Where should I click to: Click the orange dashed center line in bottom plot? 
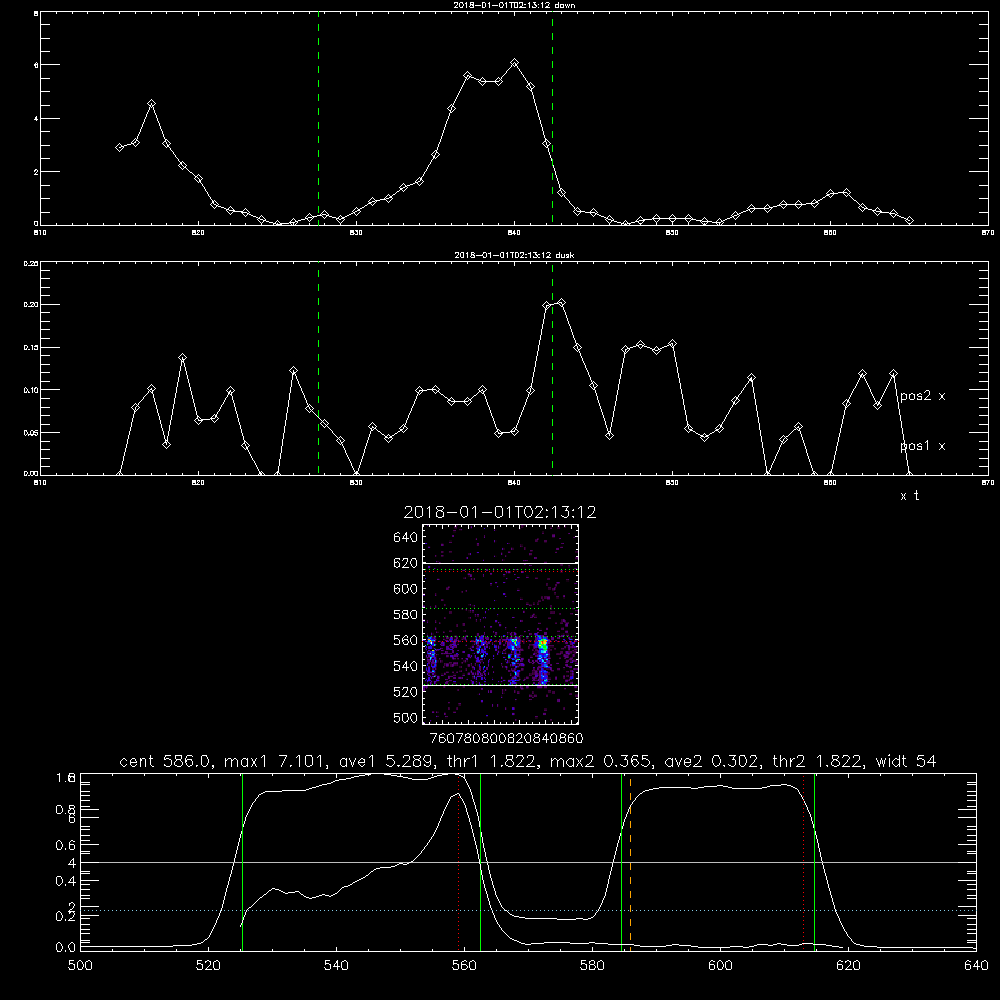[x=630, y=863]
